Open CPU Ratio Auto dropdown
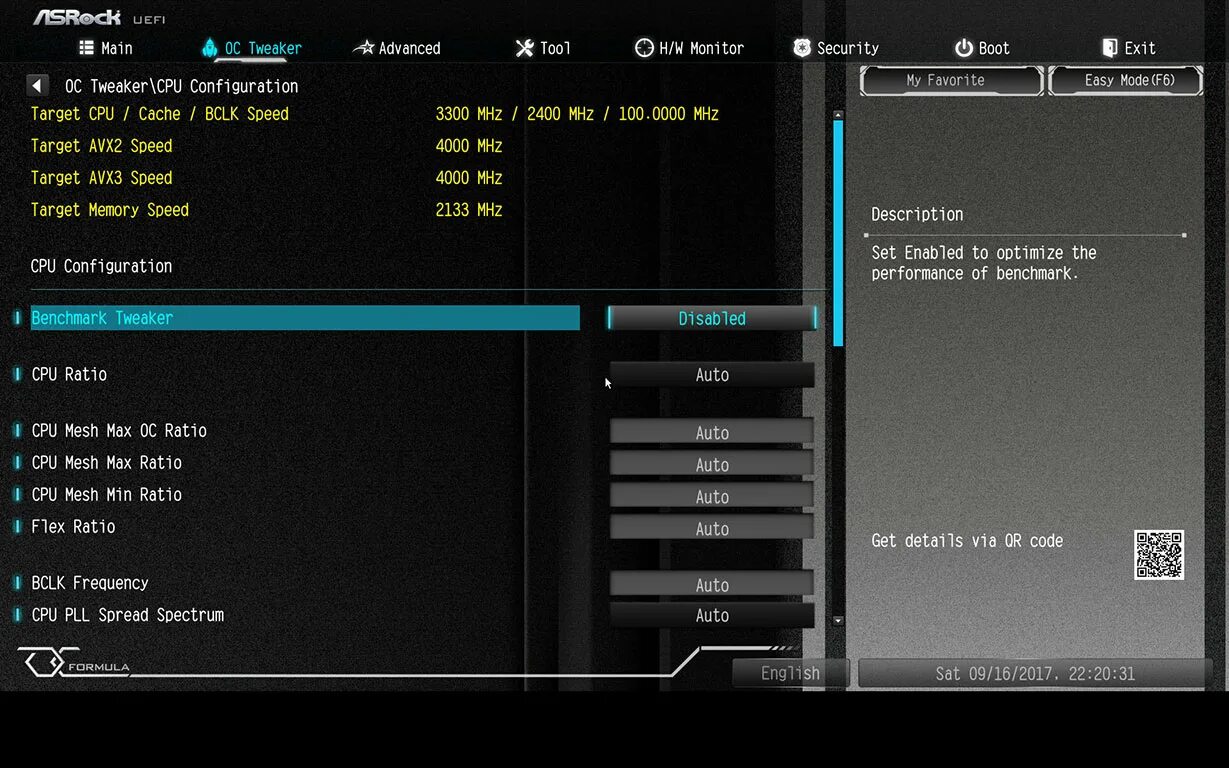Viewport: 1229px width, 768px height. tap(712, 375)
